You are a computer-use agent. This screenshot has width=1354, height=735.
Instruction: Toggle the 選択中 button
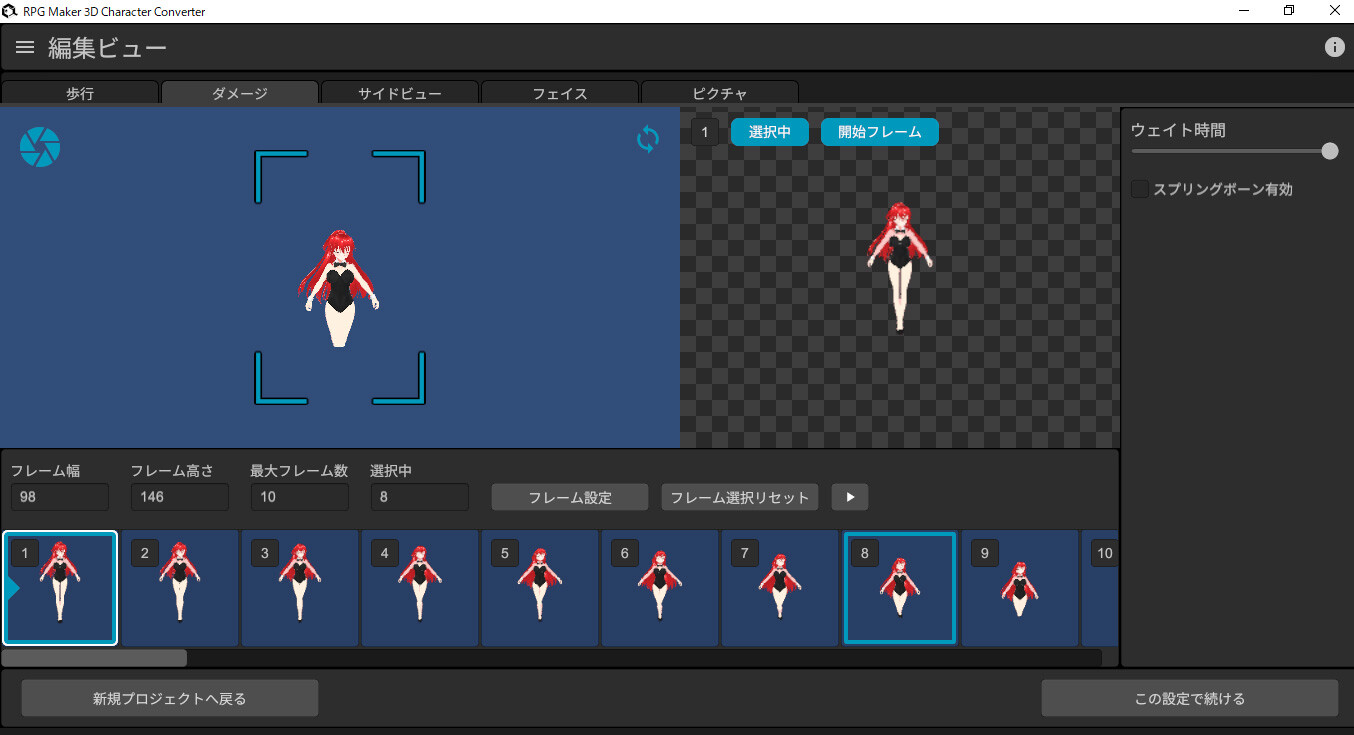click(x=769, y=131)
